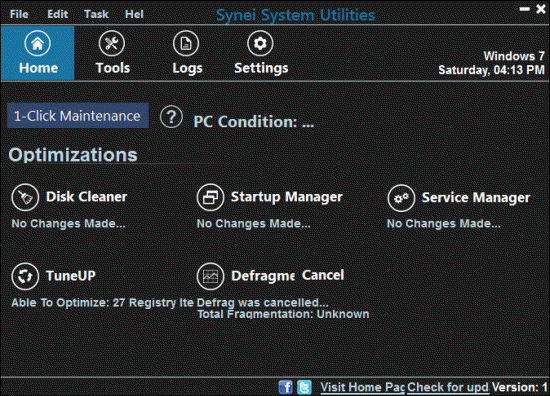Open the Twitter page icon
Image resolution: width=550 pixels, height=396 pixels.
(x=304, y=387)
